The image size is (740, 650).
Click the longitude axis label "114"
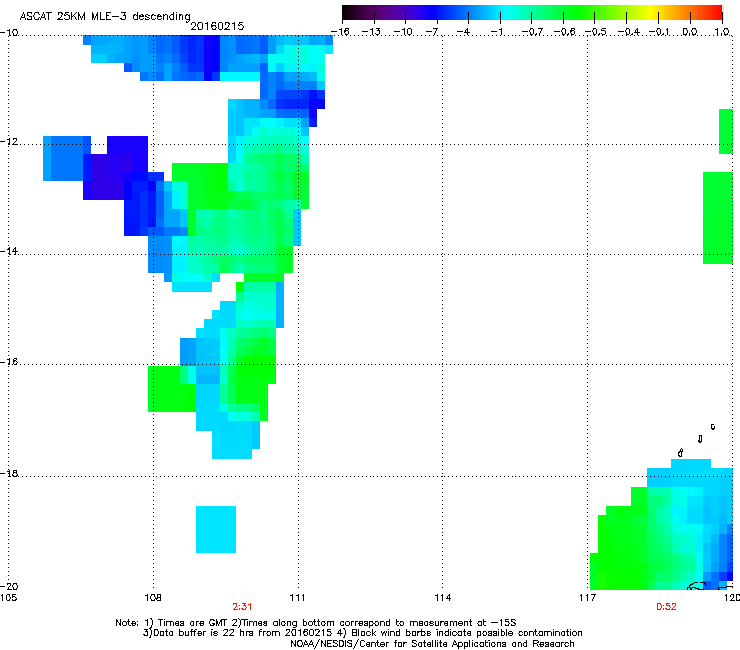pyautogui.click(x=442, y=598)
